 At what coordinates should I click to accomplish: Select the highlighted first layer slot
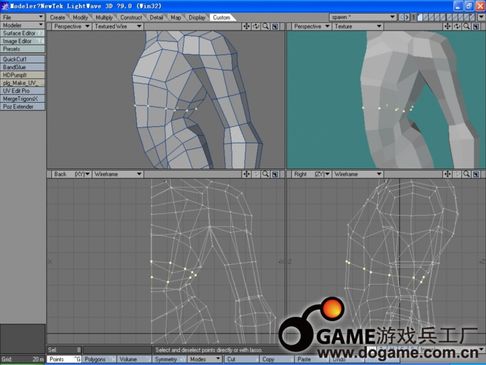click(x=420, y=17)
